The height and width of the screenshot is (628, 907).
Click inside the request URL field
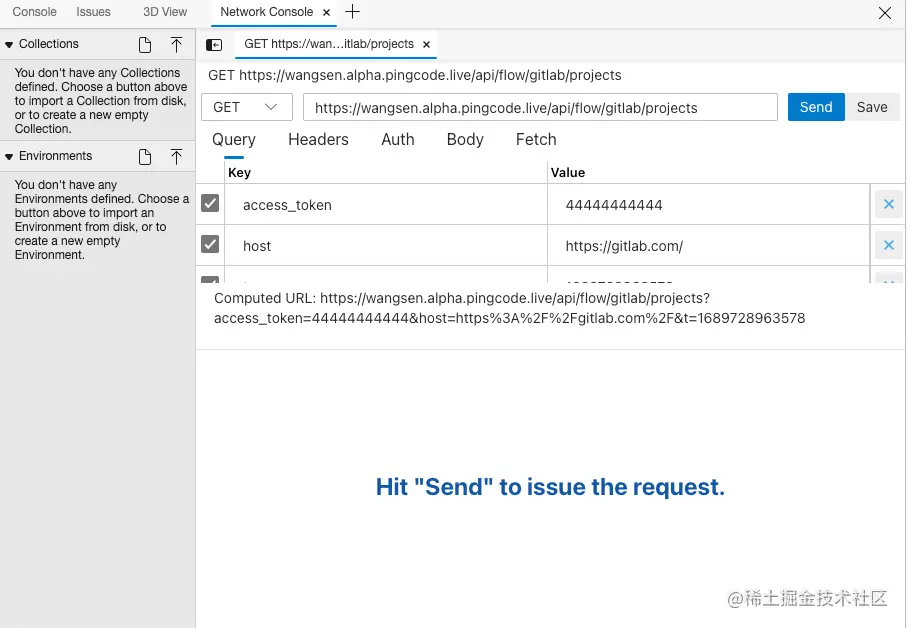(540, 107)
